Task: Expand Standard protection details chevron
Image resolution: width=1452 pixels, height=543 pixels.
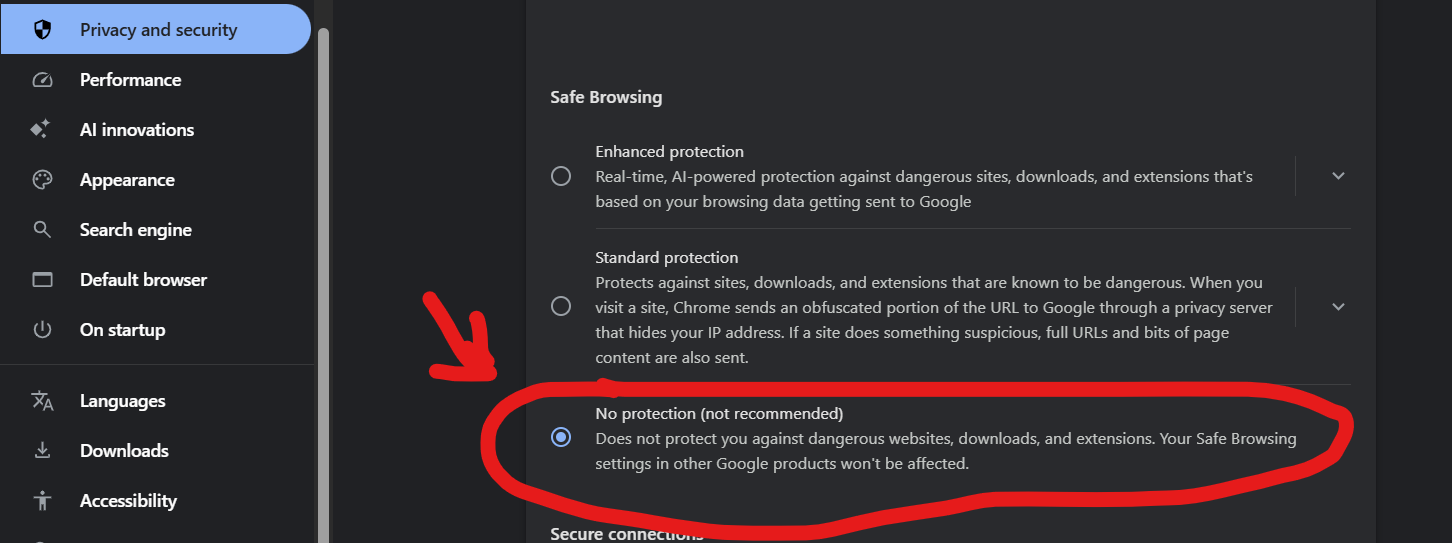Action: click(x=1338, y=306)
